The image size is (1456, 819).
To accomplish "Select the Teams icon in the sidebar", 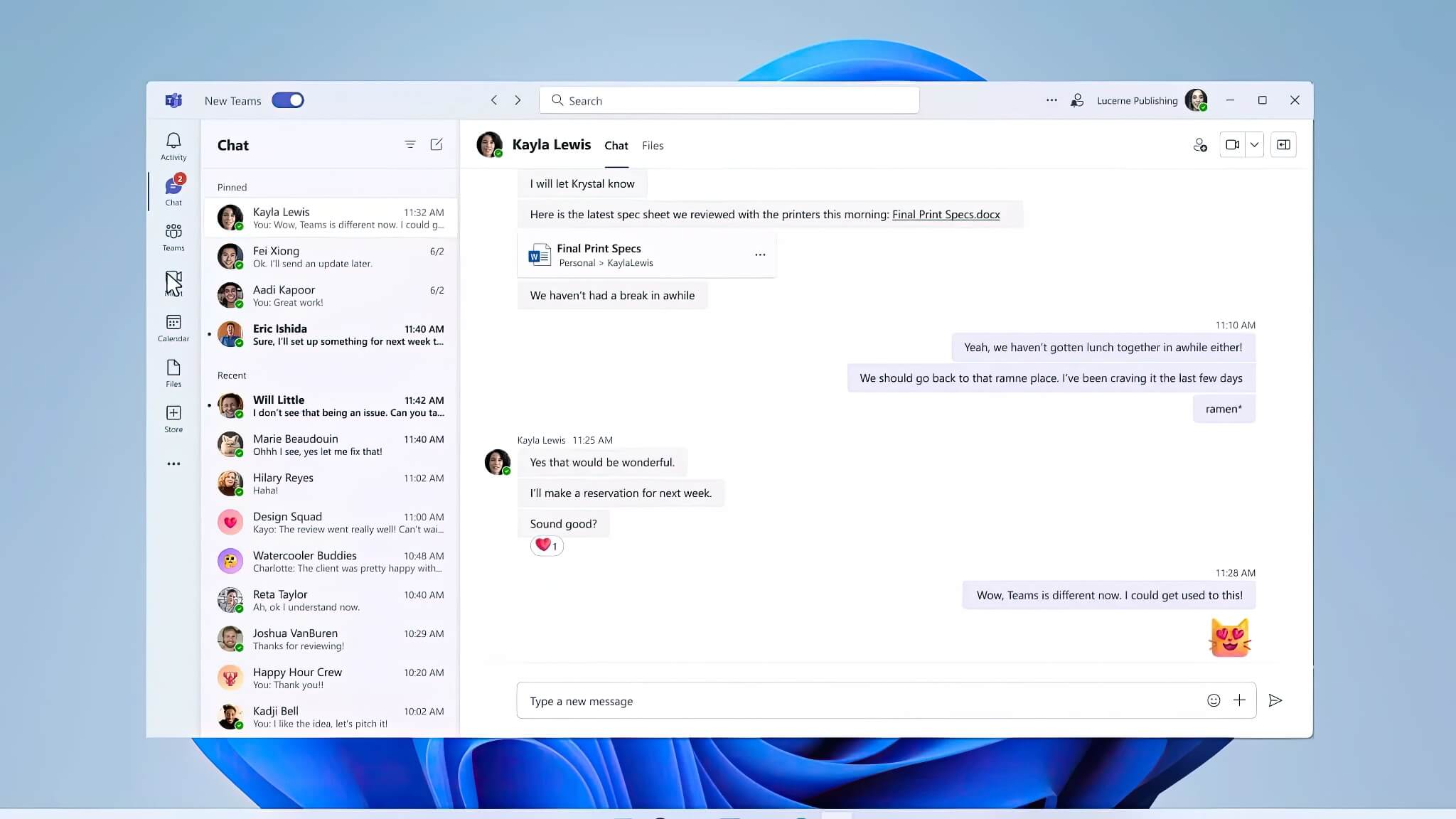I will coord(173,235).
